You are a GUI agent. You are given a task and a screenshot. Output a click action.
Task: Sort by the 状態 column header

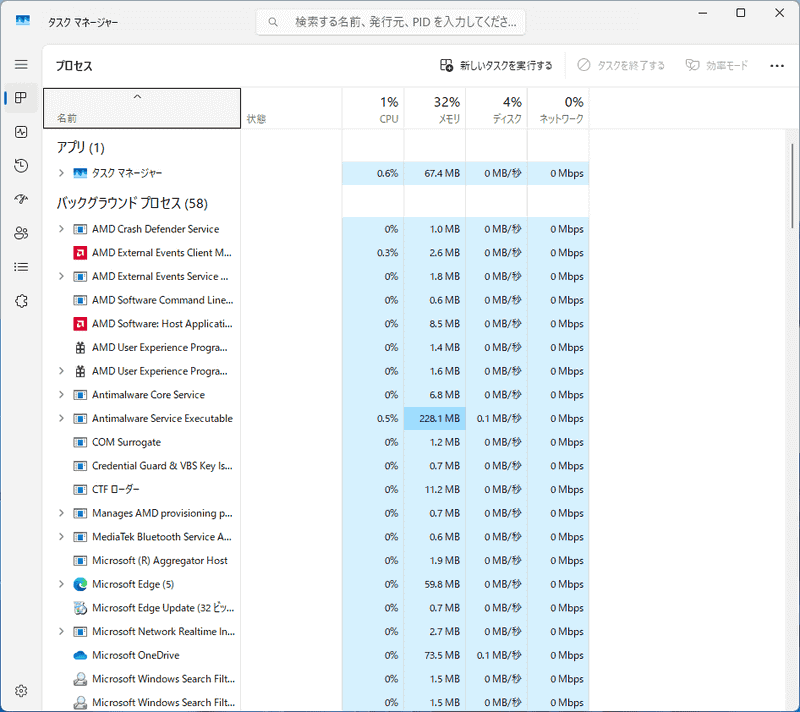tap(291, 108)
